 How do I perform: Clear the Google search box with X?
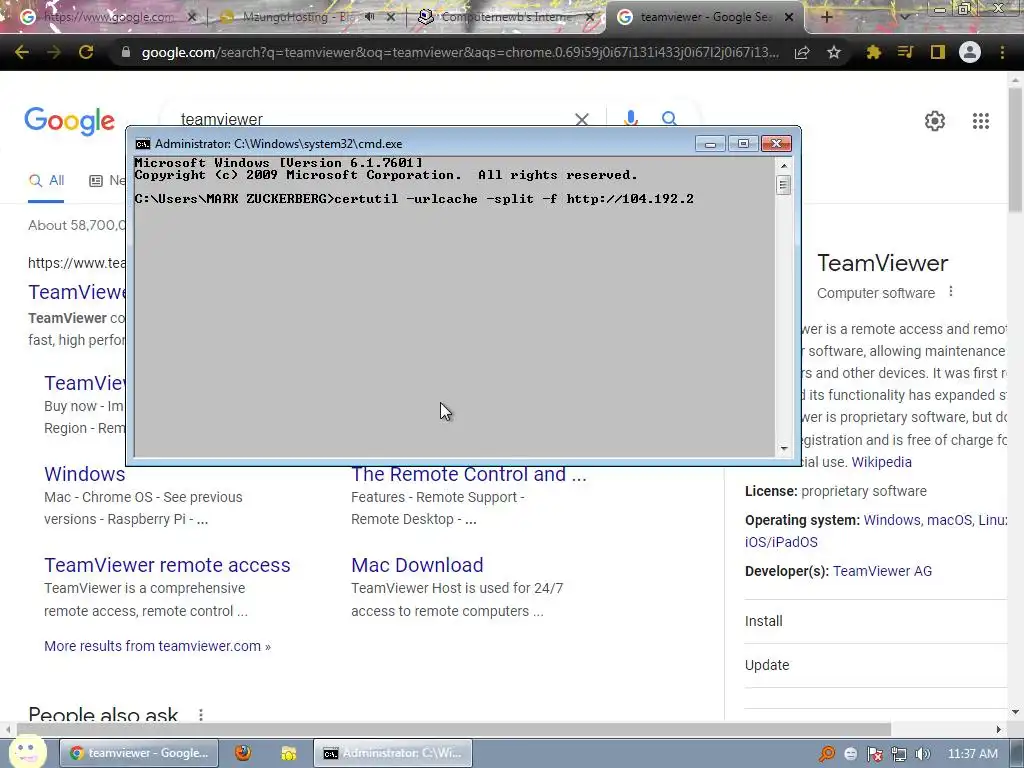[x=581, y=119]
